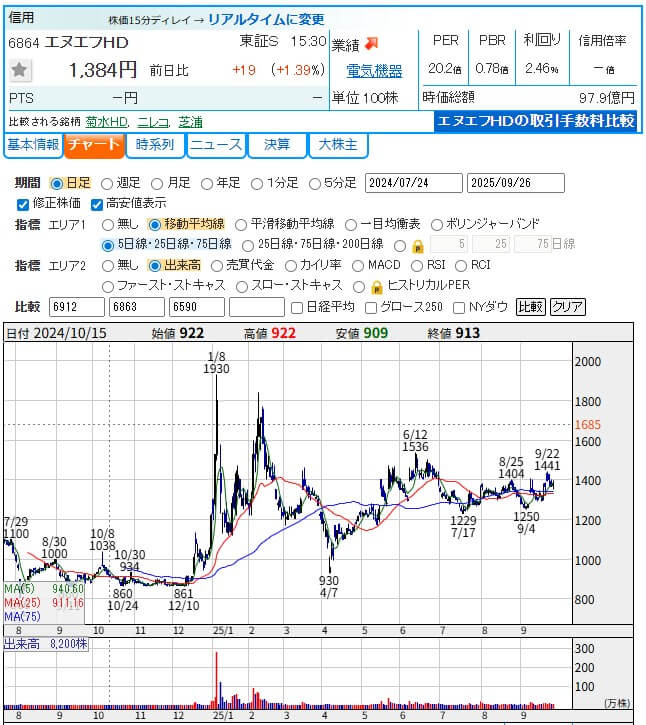Click the エヌエフHDの取引手数料比較 banner

536,121
